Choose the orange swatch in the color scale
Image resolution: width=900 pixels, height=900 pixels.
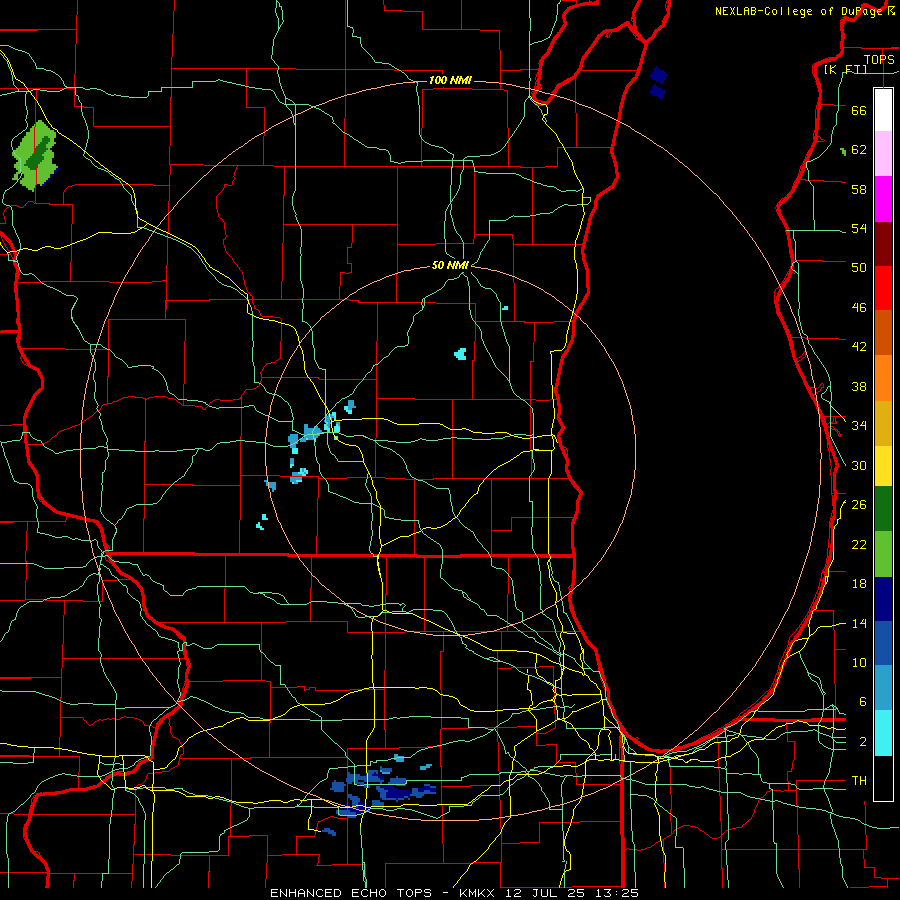[x=883, y=377]
